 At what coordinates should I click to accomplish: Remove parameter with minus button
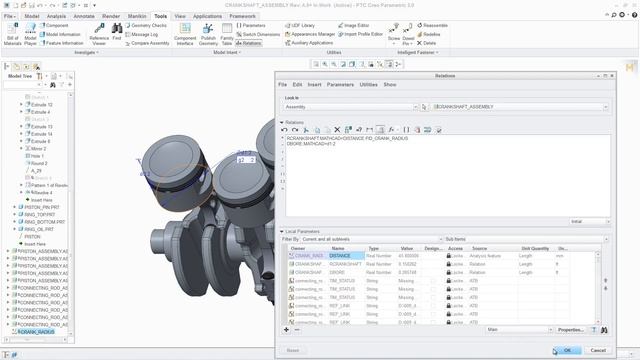(x=297, y=330)
